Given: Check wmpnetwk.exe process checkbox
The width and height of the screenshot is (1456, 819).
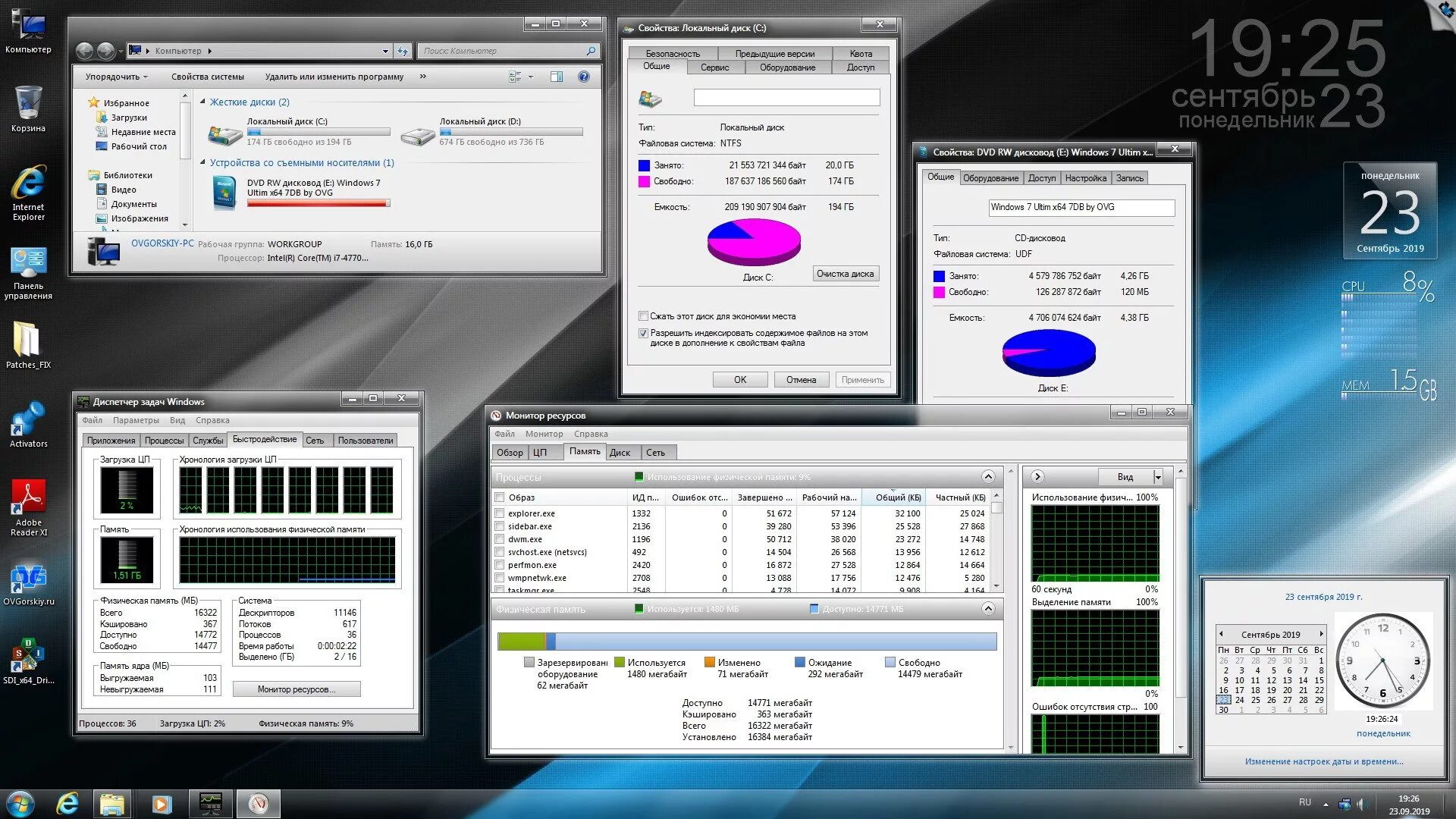Looking at the screenshot, I should [x=499, y=578].
